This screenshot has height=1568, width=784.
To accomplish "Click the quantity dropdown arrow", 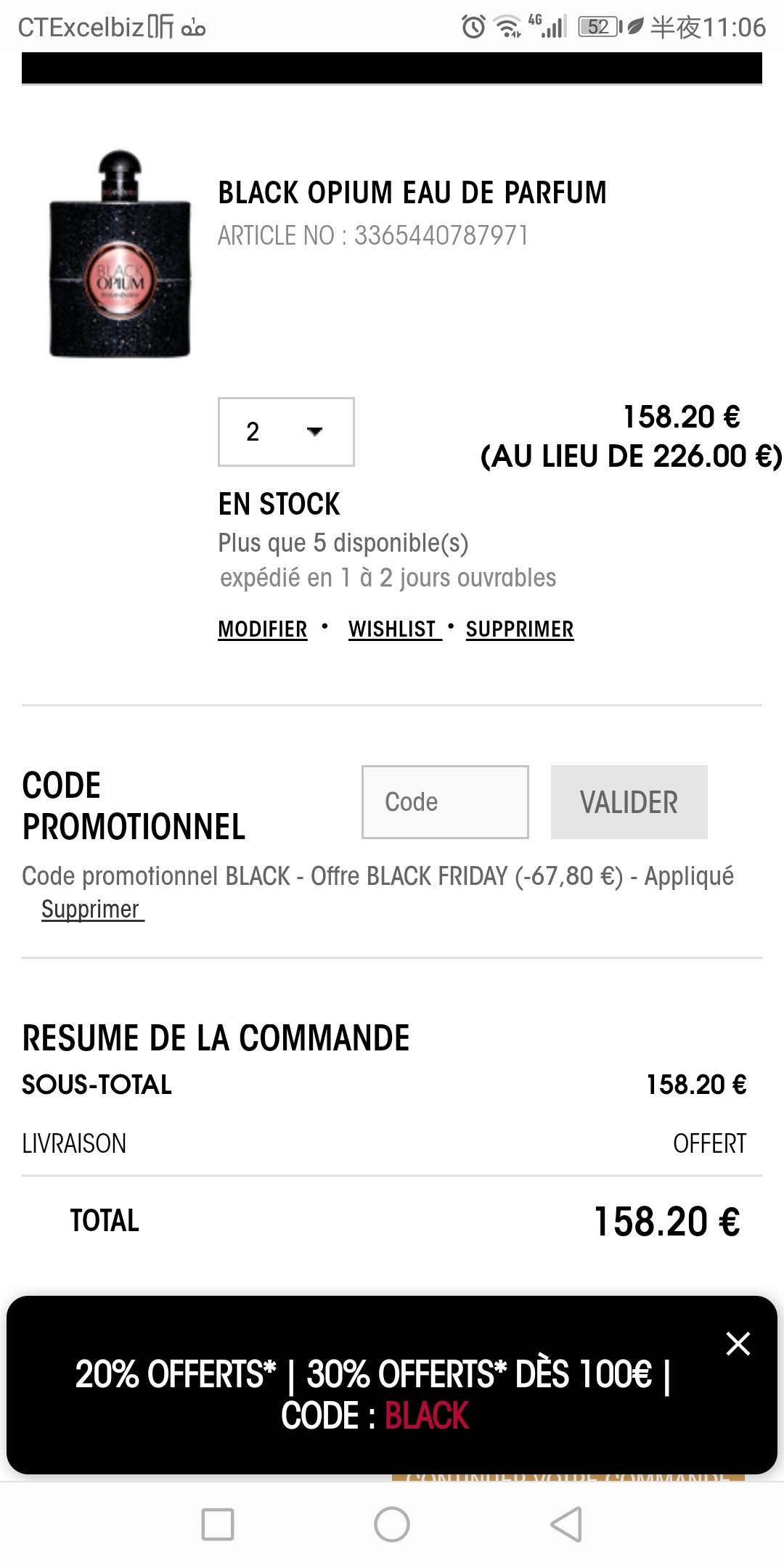I will (314, 432).
